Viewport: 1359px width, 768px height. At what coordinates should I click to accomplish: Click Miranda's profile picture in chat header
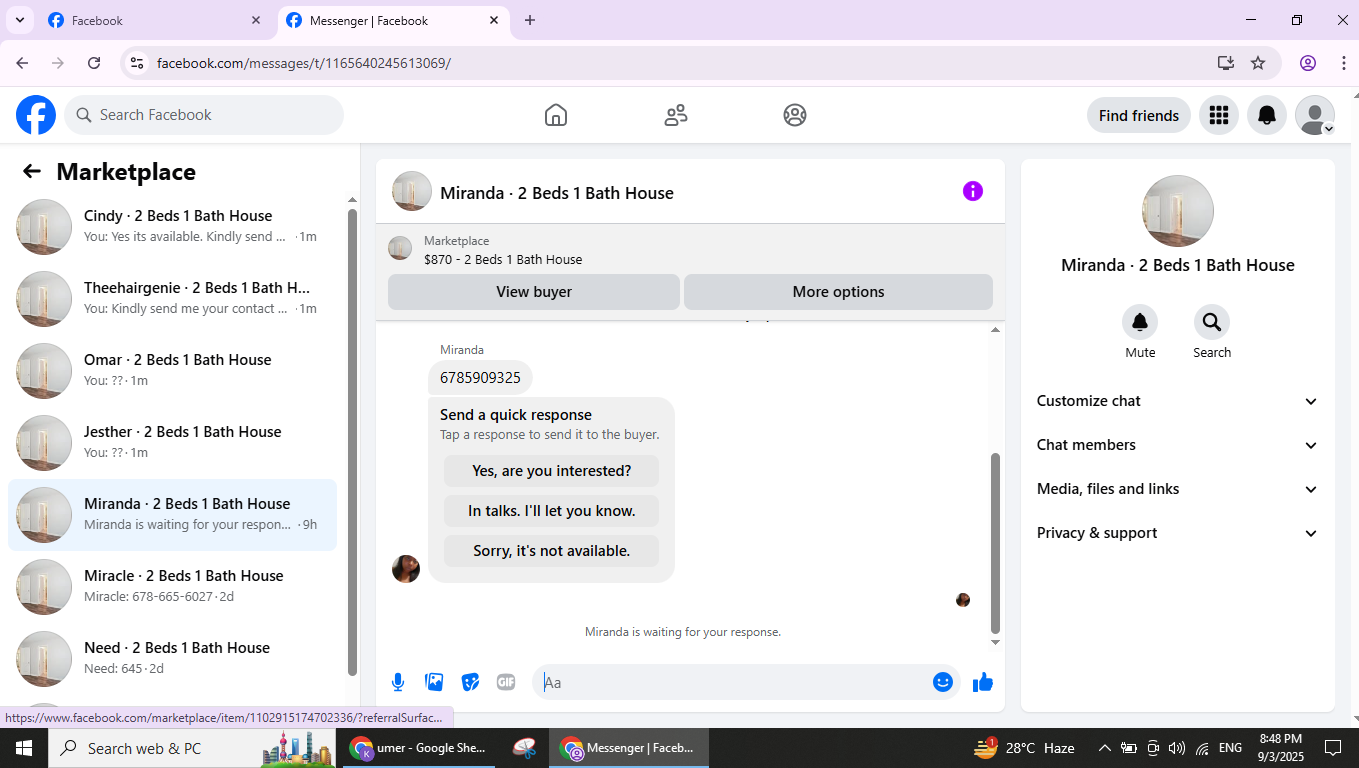click(x=412, y=191)
